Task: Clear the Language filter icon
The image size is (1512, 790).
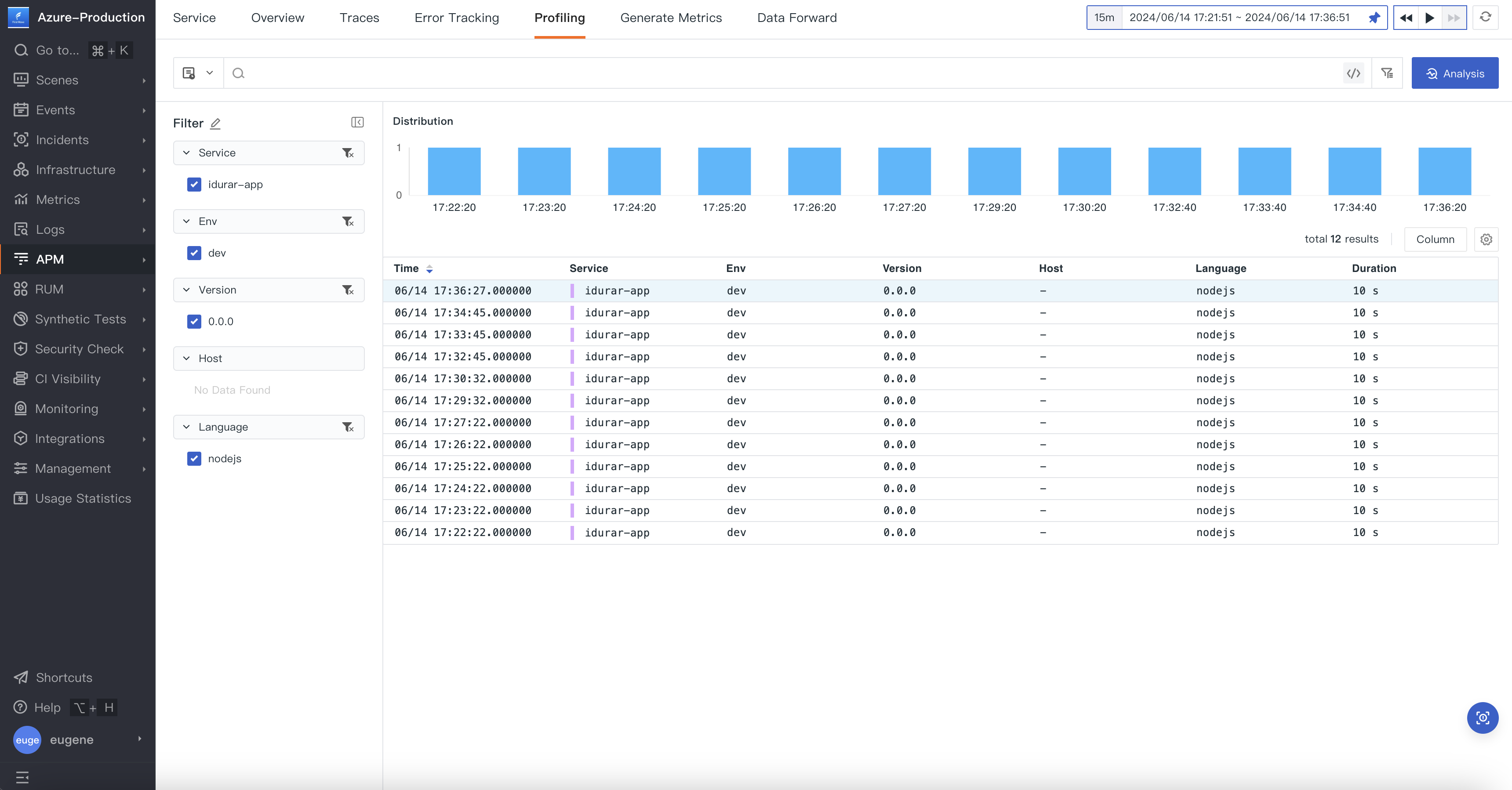Action: 348,427
